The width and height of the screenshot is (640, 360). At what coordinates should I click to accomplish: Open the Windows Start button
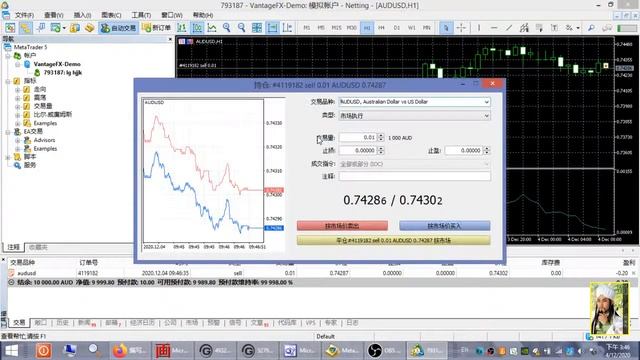tap(11, 351)
